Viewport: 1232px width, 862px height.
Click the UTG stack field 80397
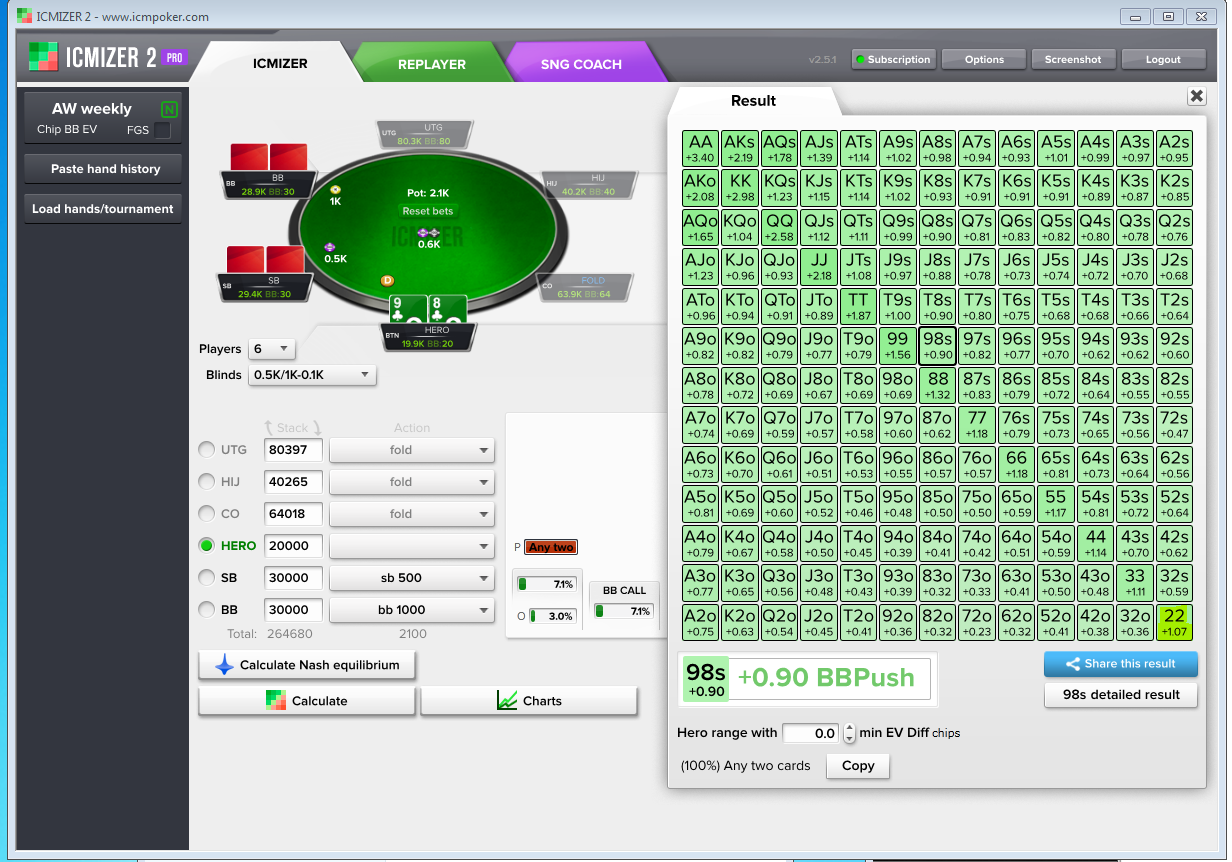[x=294, y=450]
